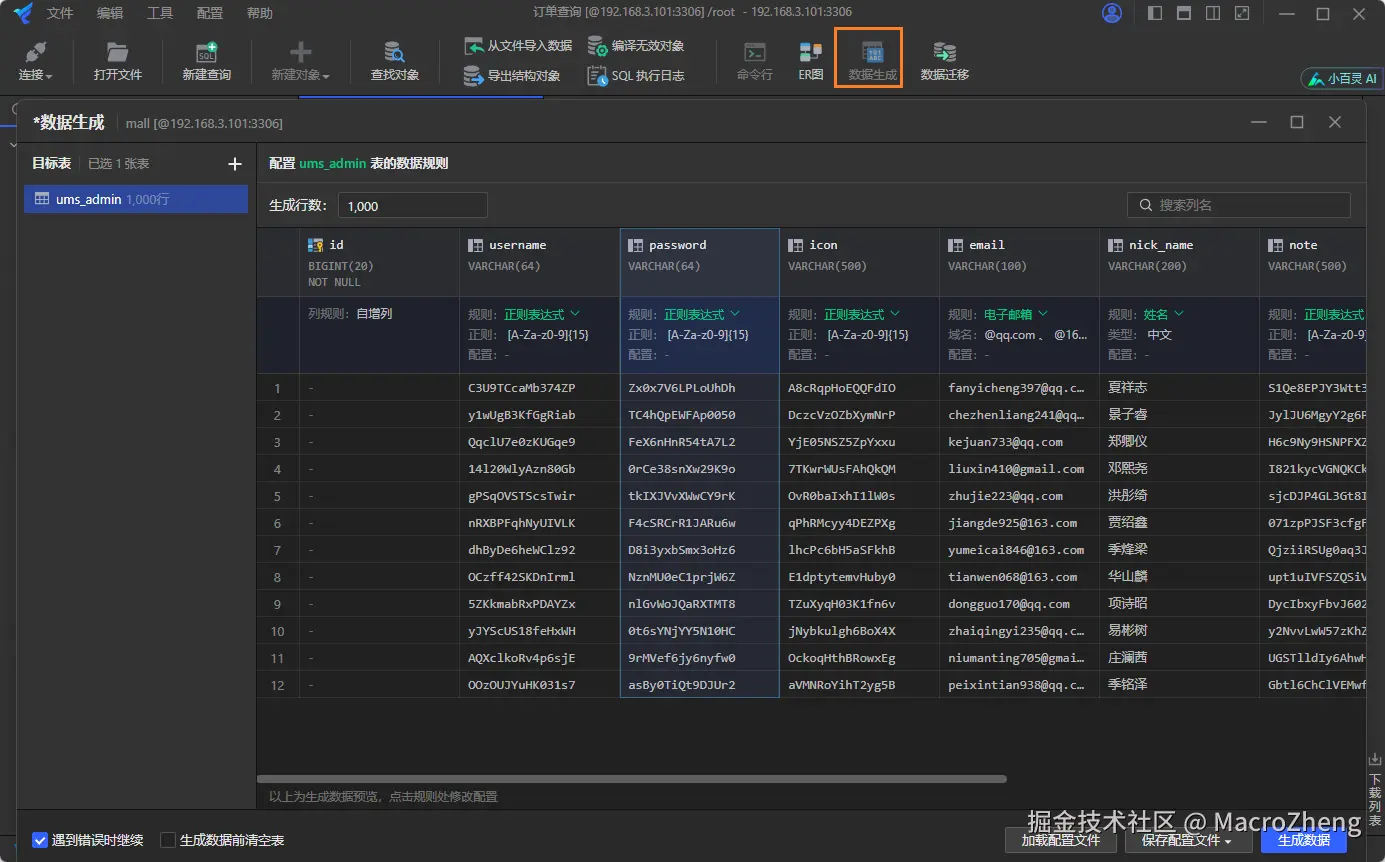1385x862 pixels.
Task: Select the email column header
Action: 1019,263
